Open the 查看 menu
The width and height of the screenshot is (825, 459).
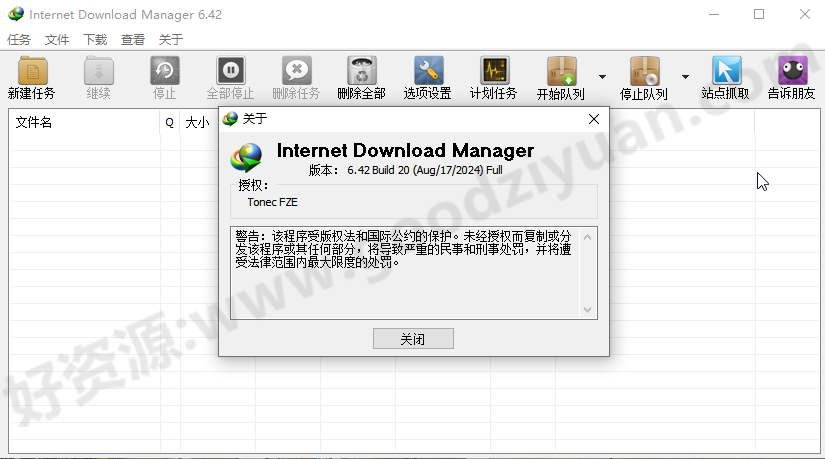(133, 39)
